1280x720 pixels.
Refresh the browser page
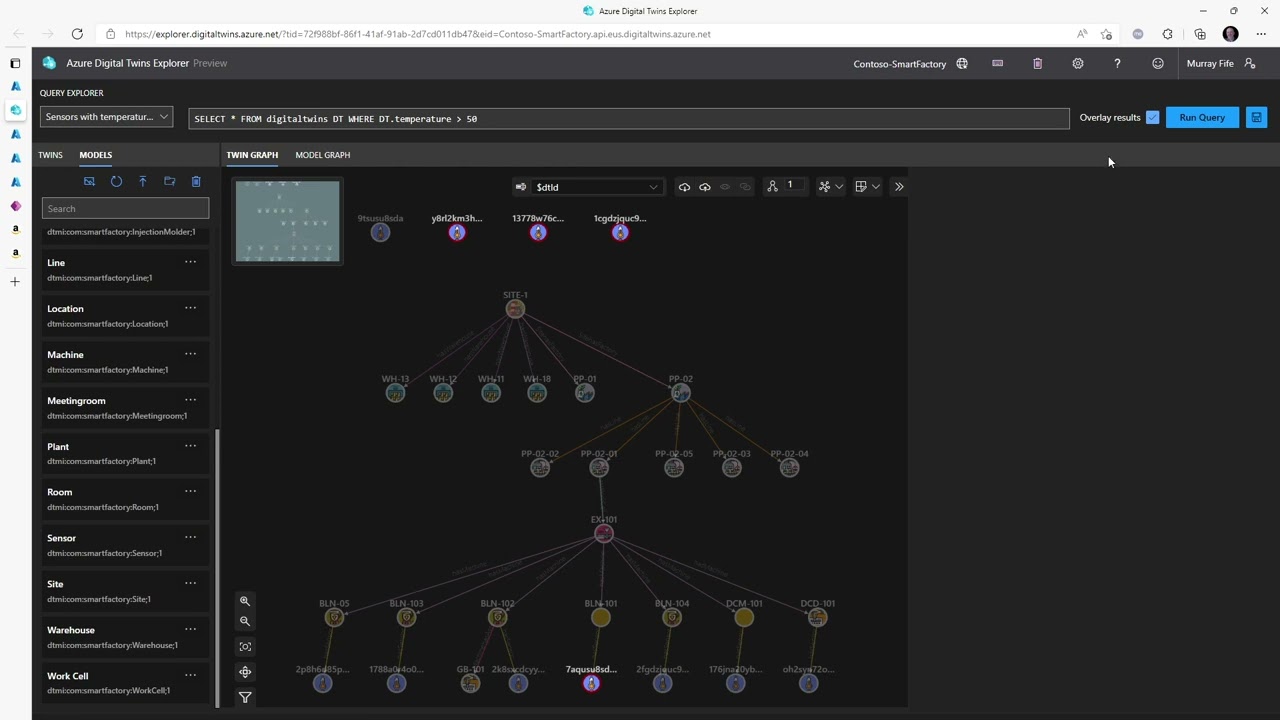coord(77,34)
